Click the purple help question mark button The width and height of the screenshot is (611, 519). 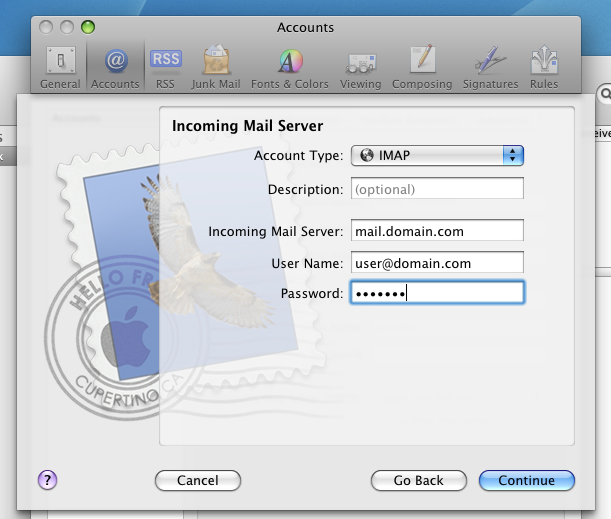pos(46,480)
